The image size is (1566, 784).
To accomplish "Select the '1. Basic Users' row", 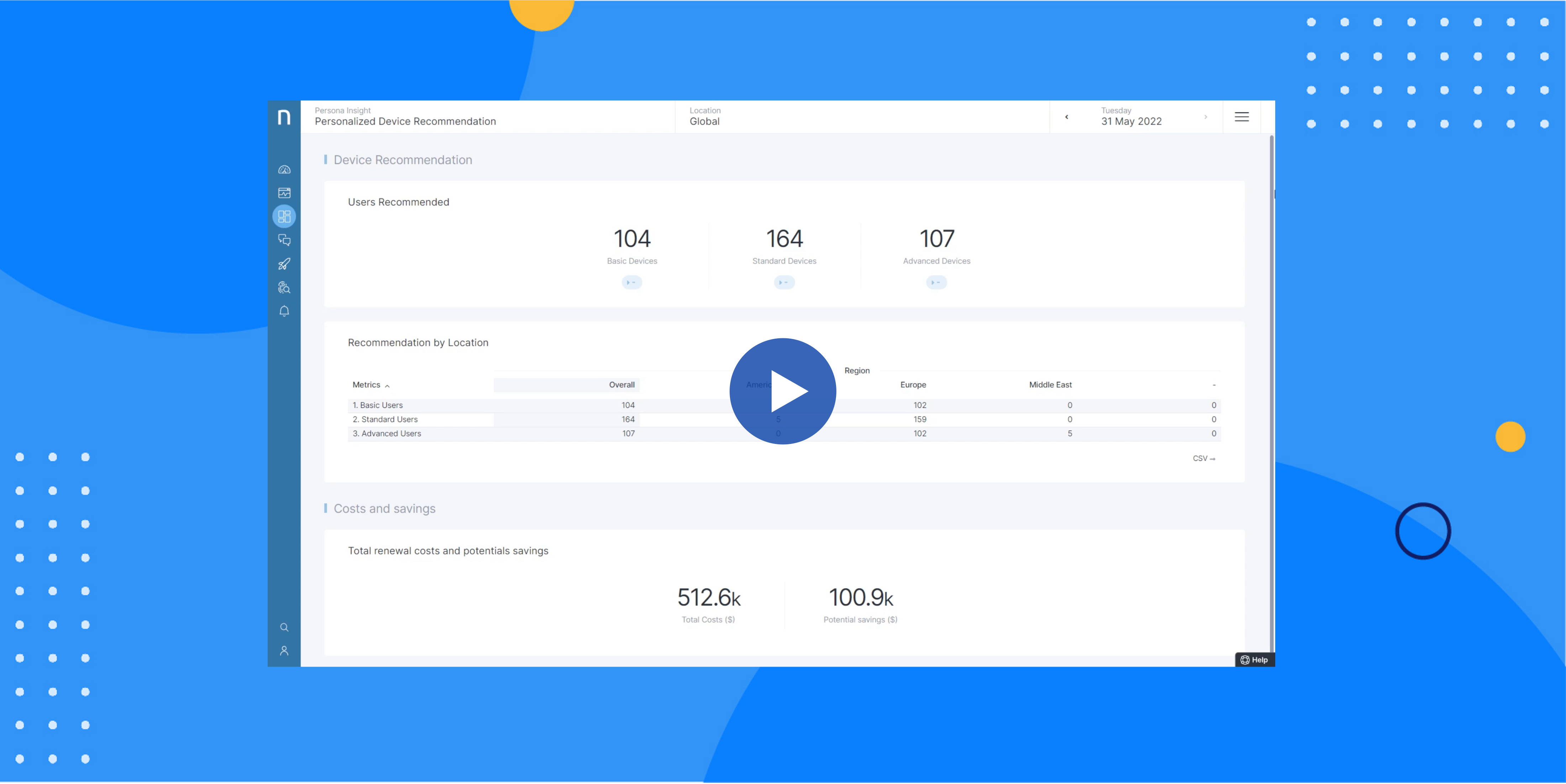I will coord(784,406).
